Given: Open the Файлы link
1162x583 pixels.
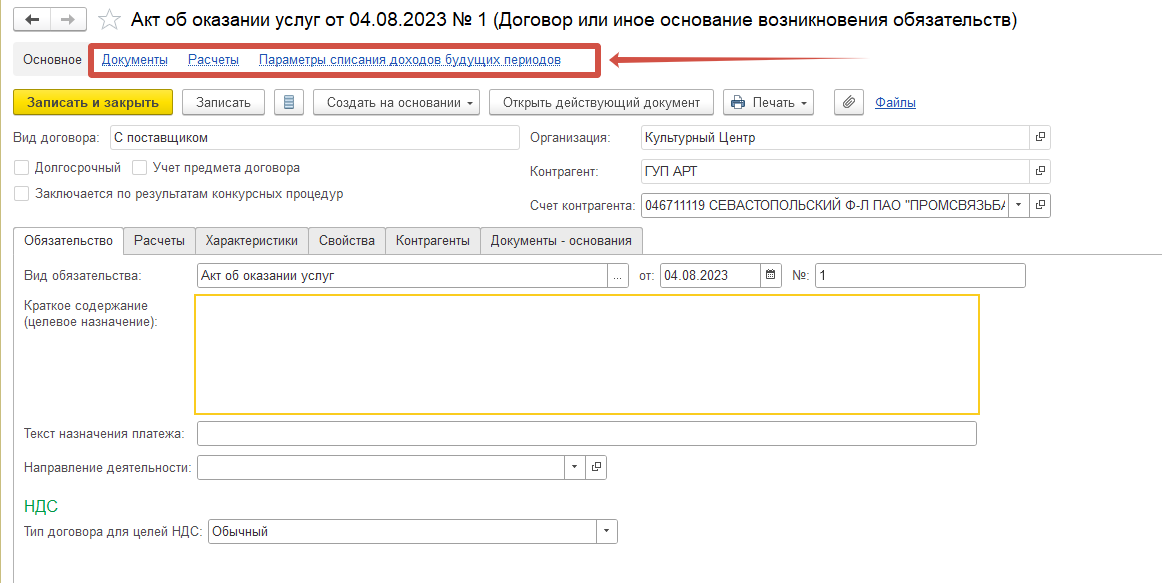Looking at the screenshot, I should pos(895,102).
